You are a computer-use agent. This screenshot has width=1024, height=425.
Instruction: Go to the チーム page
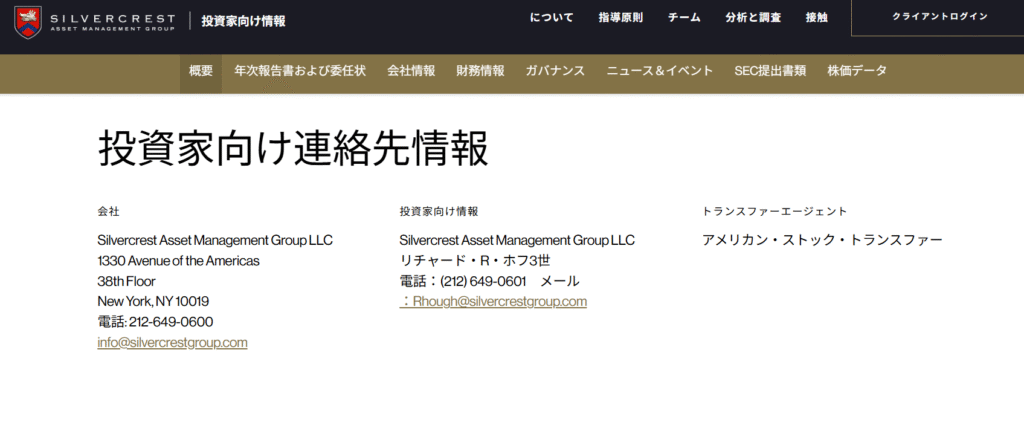[x=684, y=18]
